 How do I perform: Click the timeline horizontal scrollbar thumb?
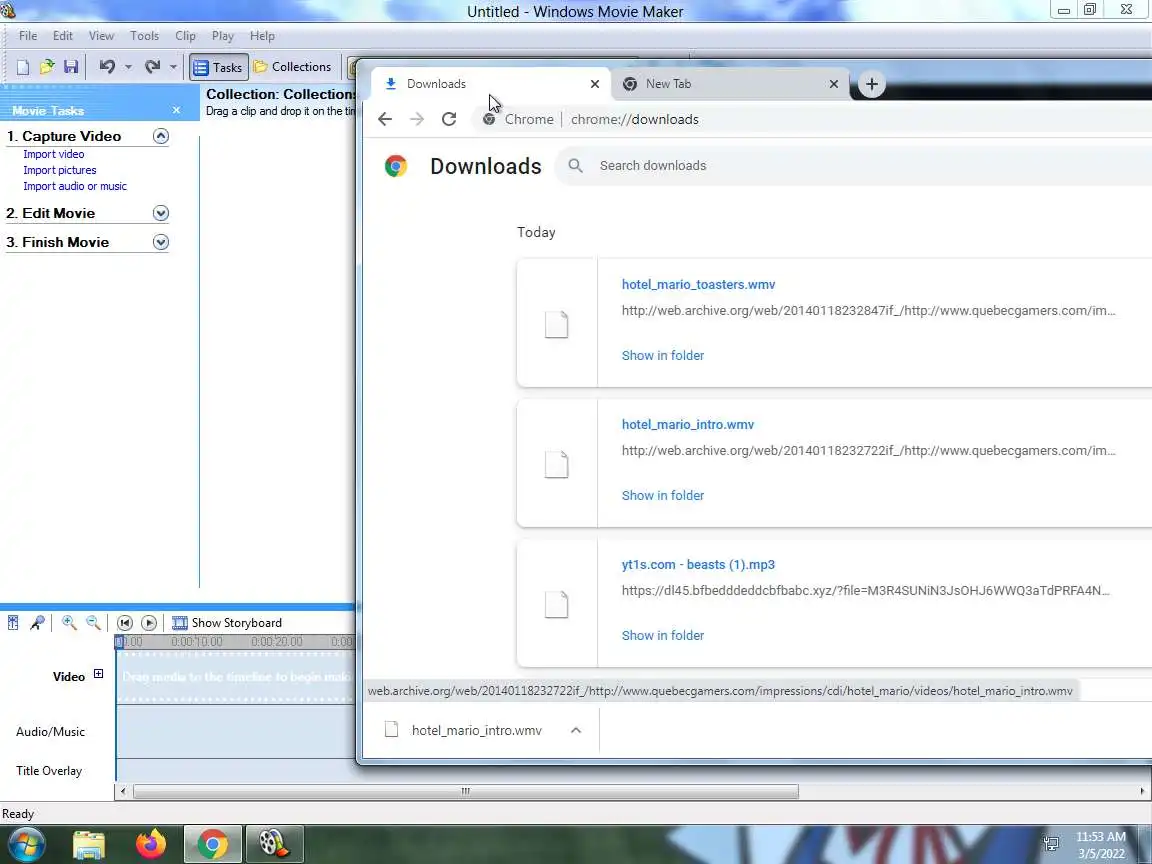click(x=466, y=791)
